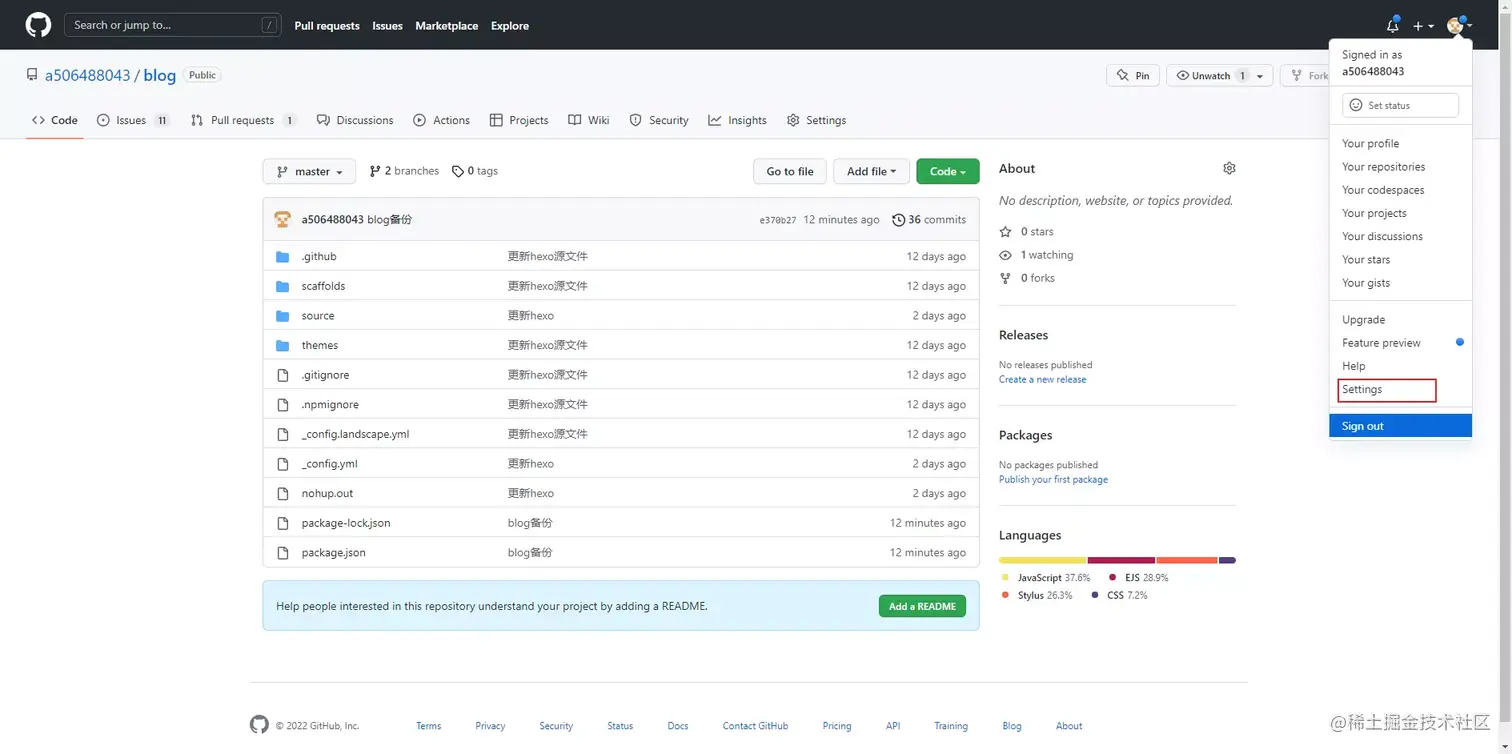Open the master branch dropdown
This screenshot has width=1512, height=754.
coord(309,172)
